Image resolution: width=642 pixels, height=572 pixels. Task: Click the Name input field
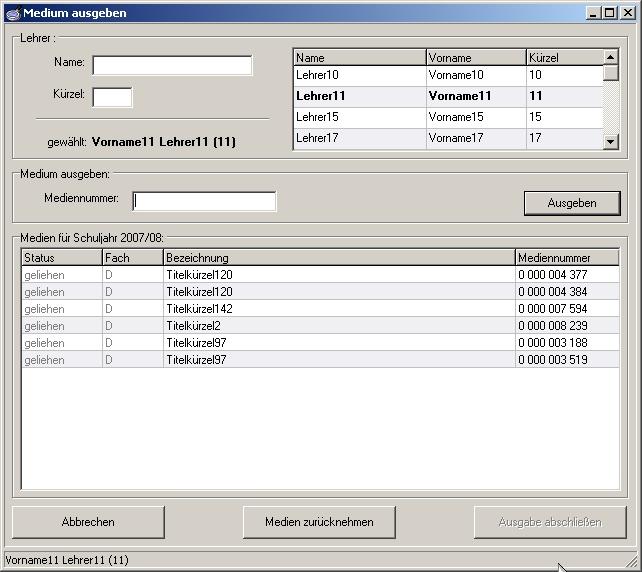point(172,66)
